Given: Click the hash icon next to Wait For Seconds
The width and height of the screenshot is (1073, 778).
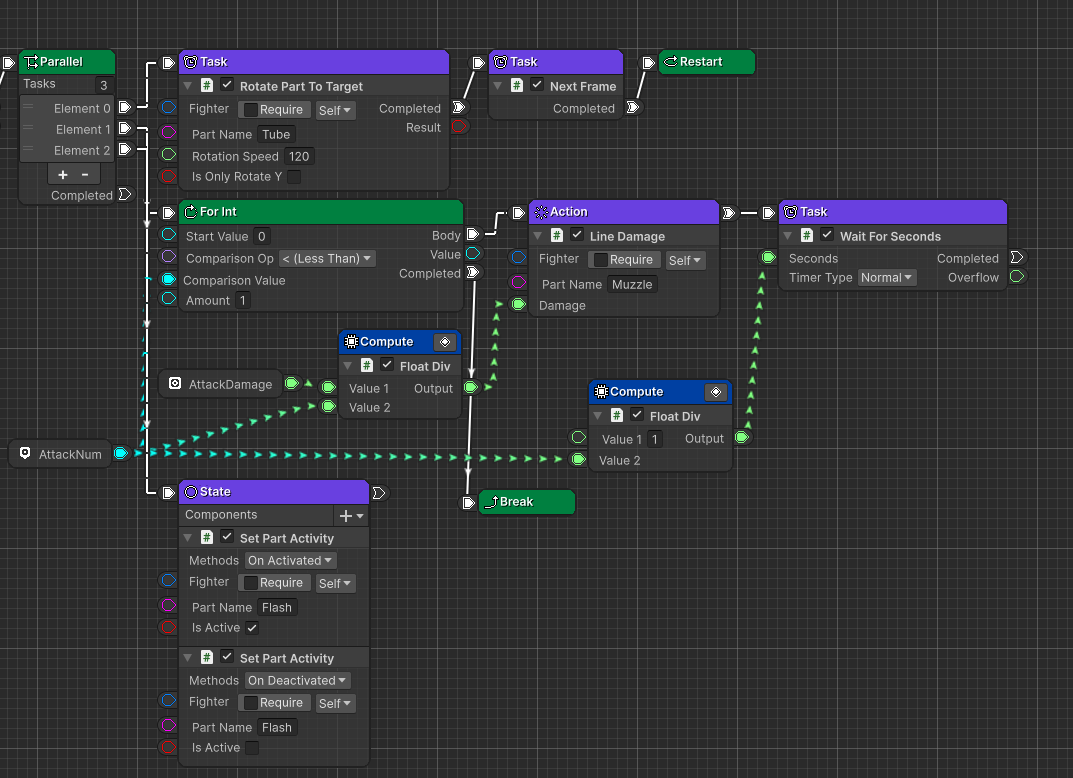Looking at the screenshot, I should pos(807,236).
